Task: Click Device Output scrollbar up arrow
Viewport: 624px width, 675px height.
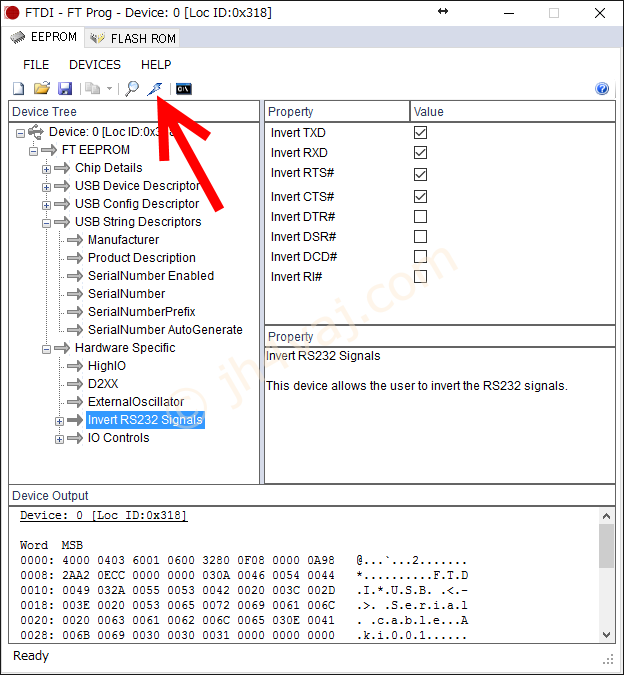Action: (606, 516)
